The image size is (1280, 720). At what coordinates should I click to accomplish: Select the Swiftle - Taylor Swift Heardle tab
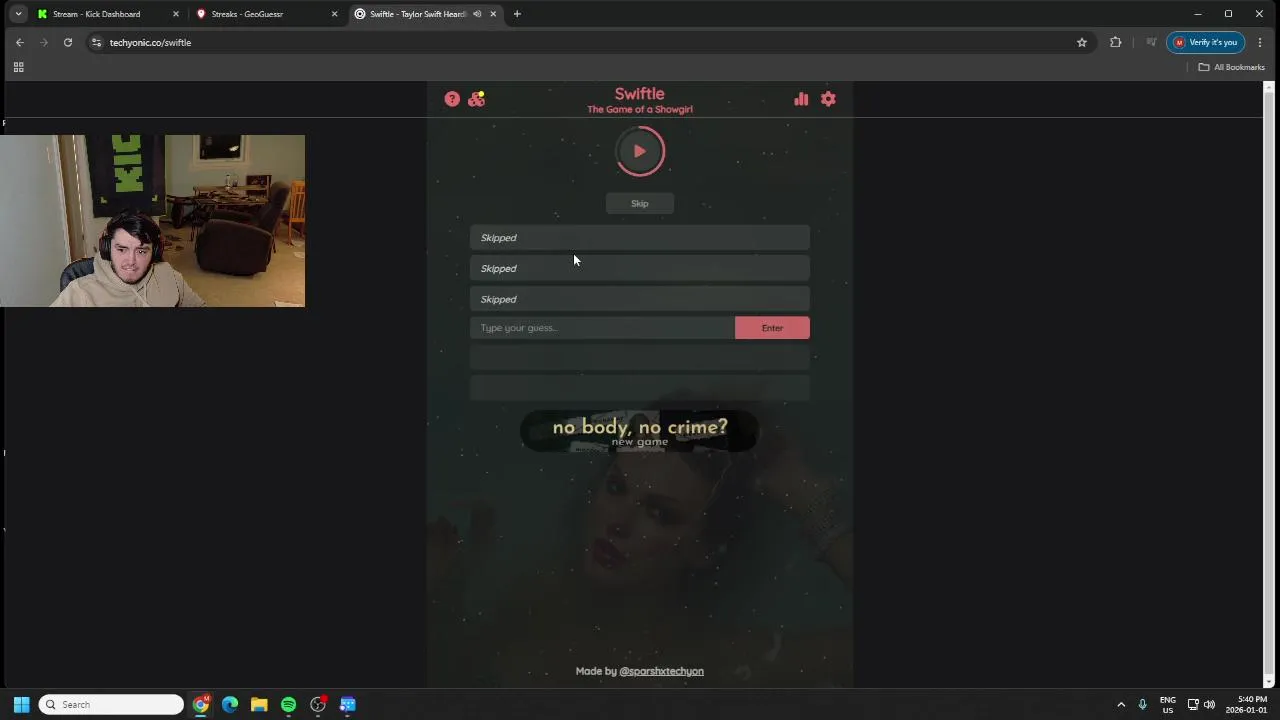418,14
